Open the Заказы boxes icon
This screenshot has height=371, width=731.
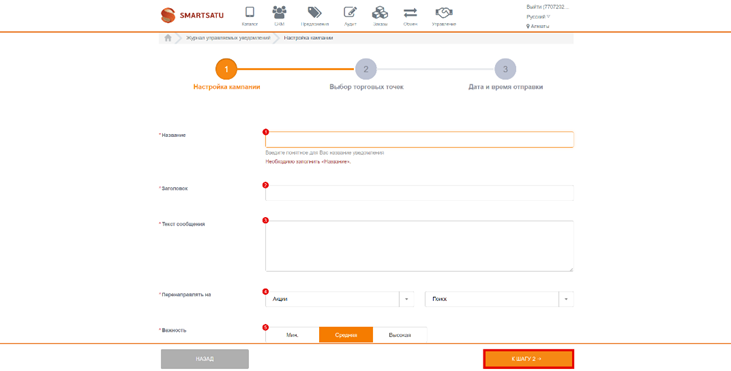(380, 12)
